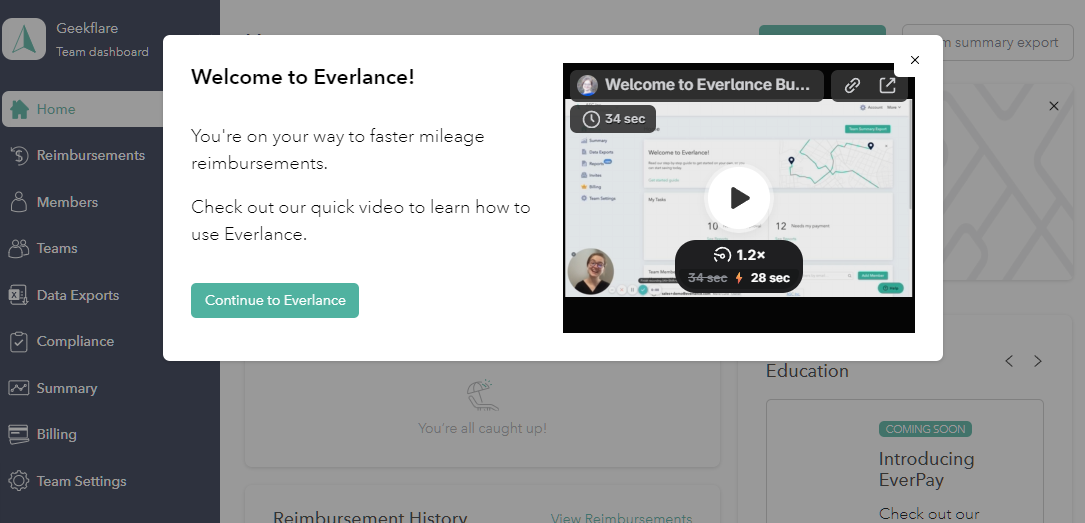Show next Education card
The width and height of the screenshot is (1085, 523).
point(1037,361)
